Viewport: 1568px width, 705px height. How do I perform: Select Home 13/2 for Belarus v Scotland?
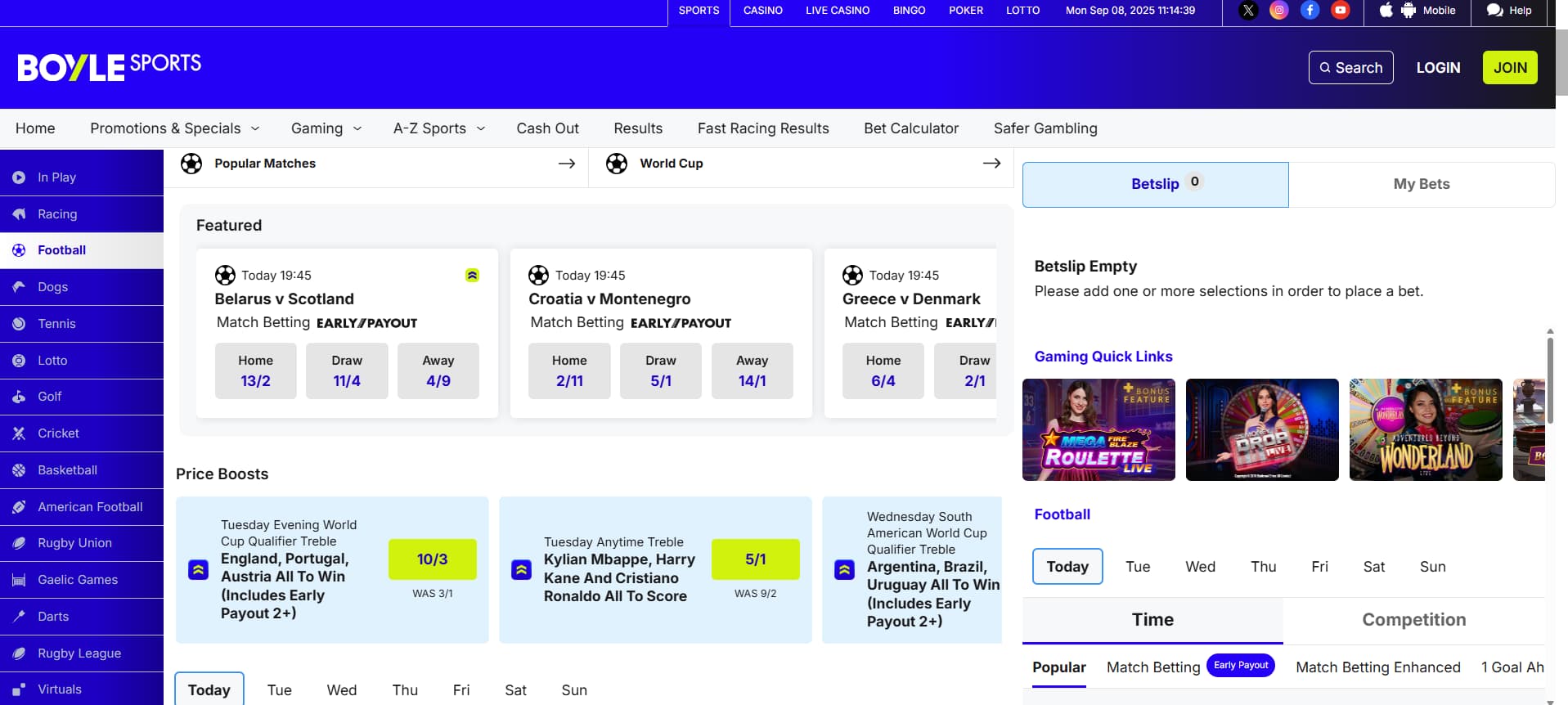tap(256, 371)
